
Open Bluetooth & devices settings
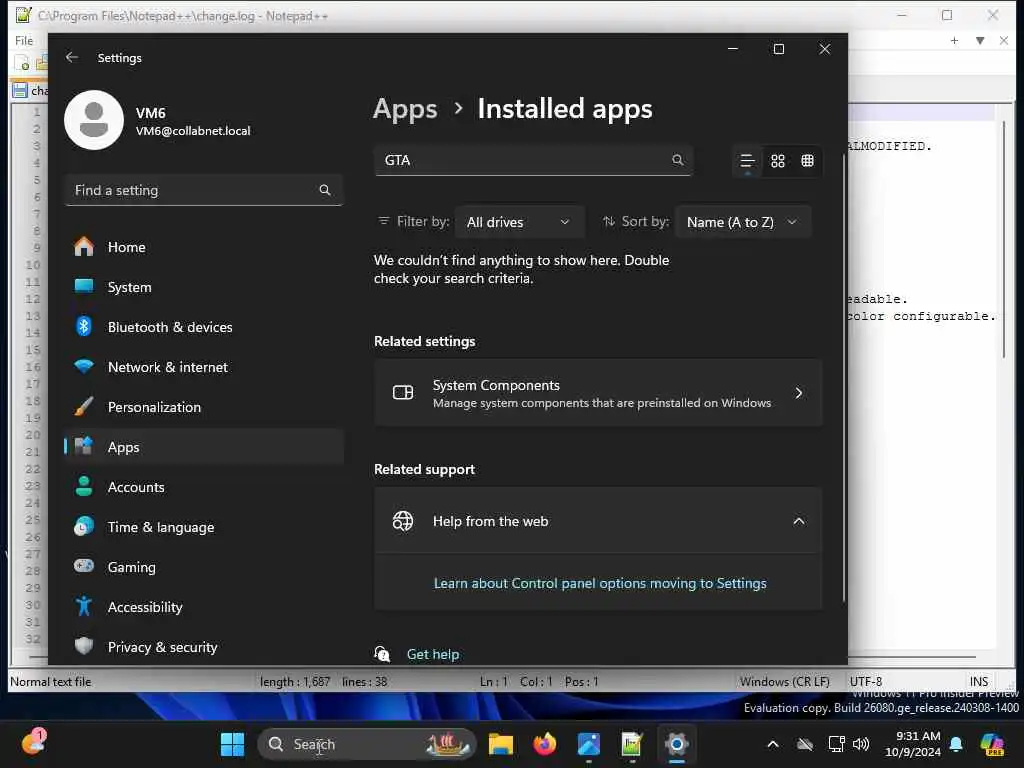(204, 327)
